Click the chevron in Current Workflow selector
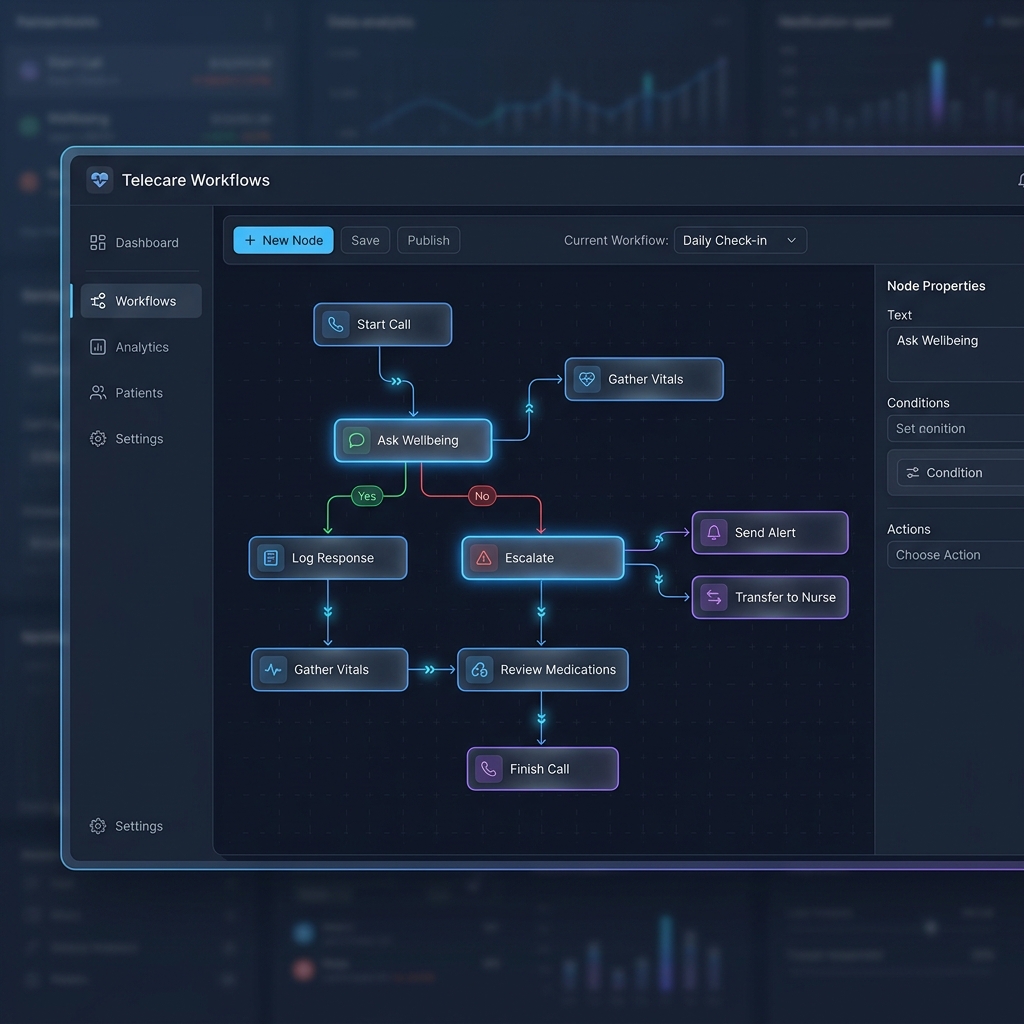Image resolution: width=1024 pixels, height=1024 pixels. coord(792,240)
